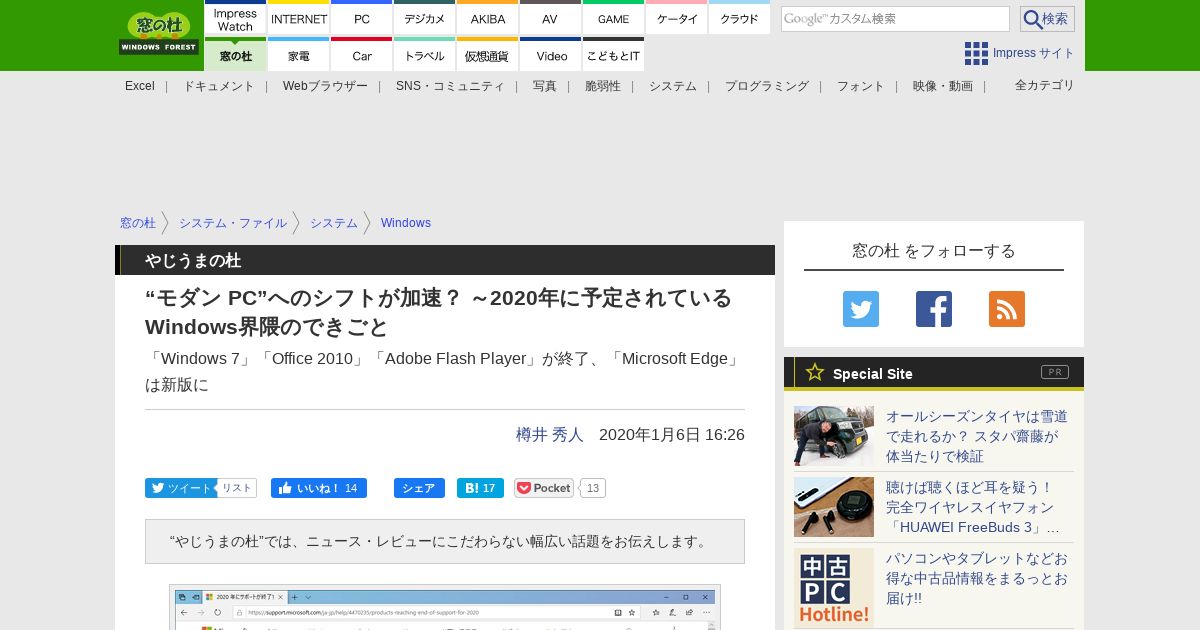
Task: Open the PC Watch tab
Action: pyautogui.click(x=362, y=18)
